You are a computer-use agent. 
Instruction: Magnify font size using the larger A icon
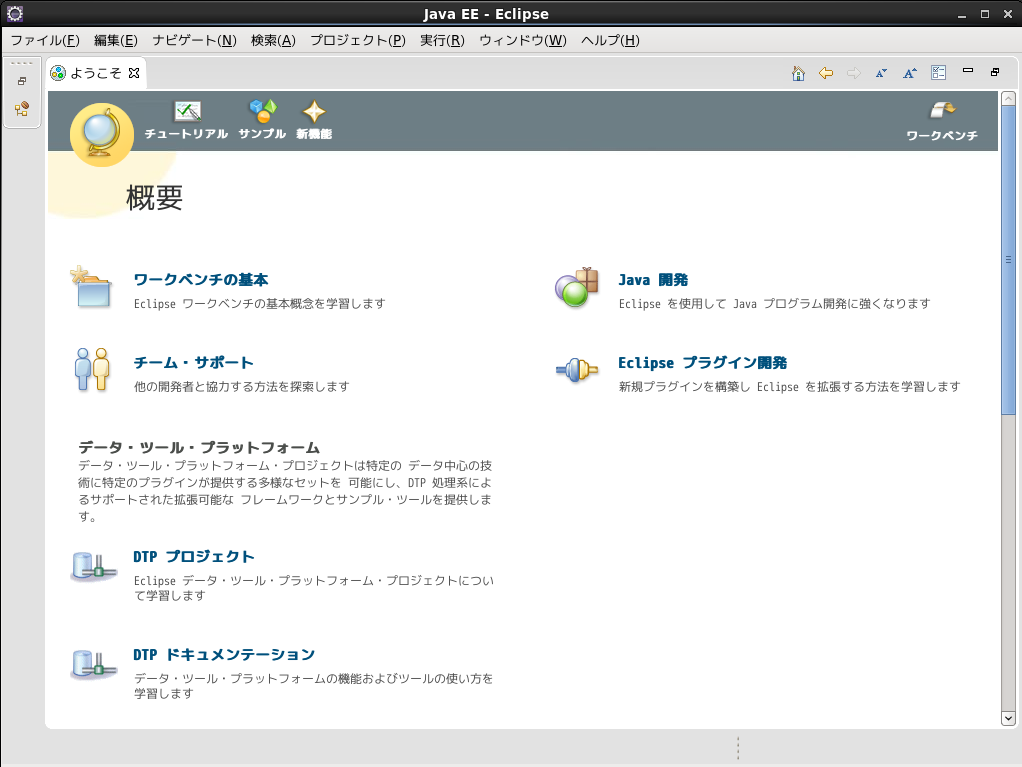tap(910, 73)
